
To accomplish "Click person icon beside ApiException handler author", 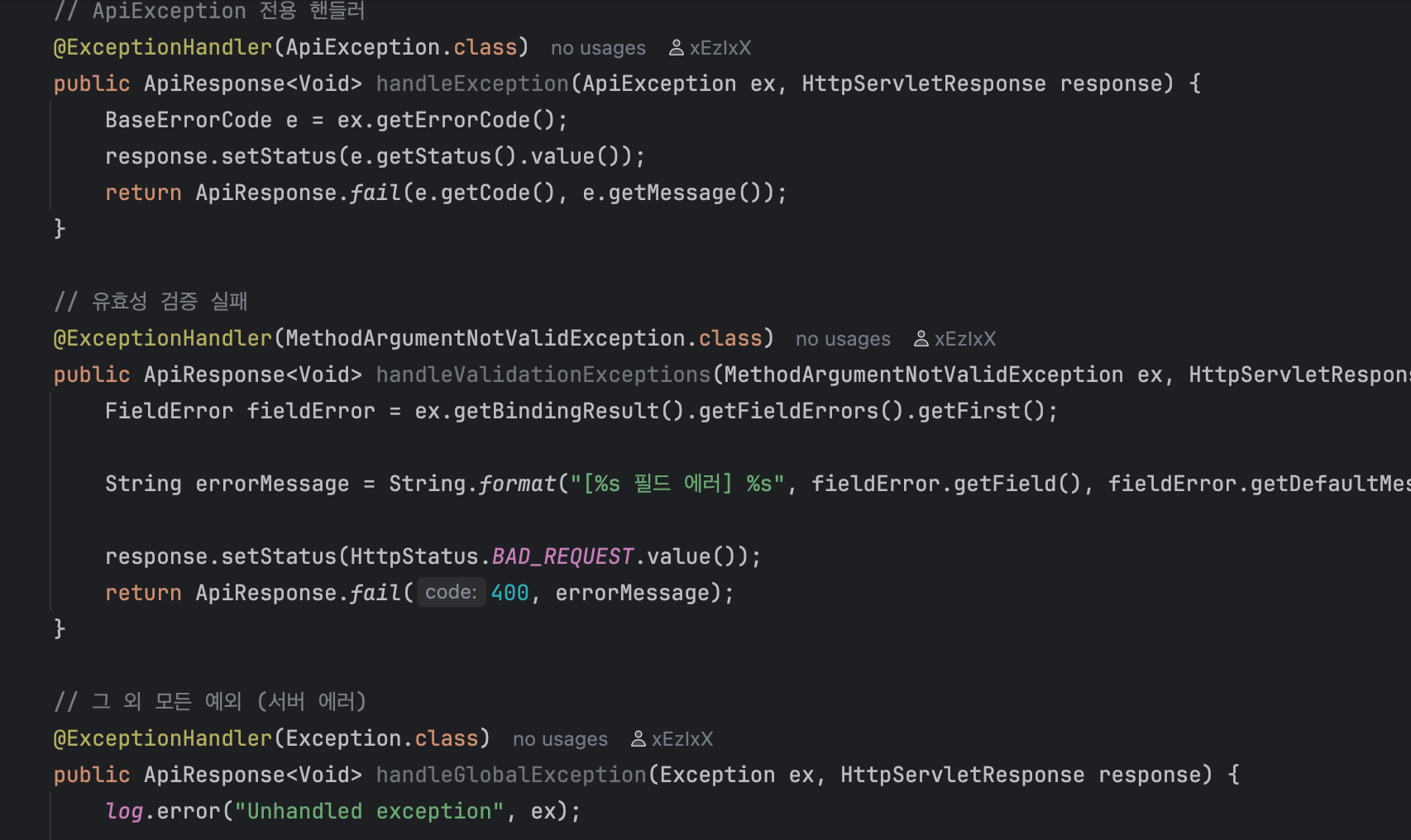I will [x=677, y=48].
